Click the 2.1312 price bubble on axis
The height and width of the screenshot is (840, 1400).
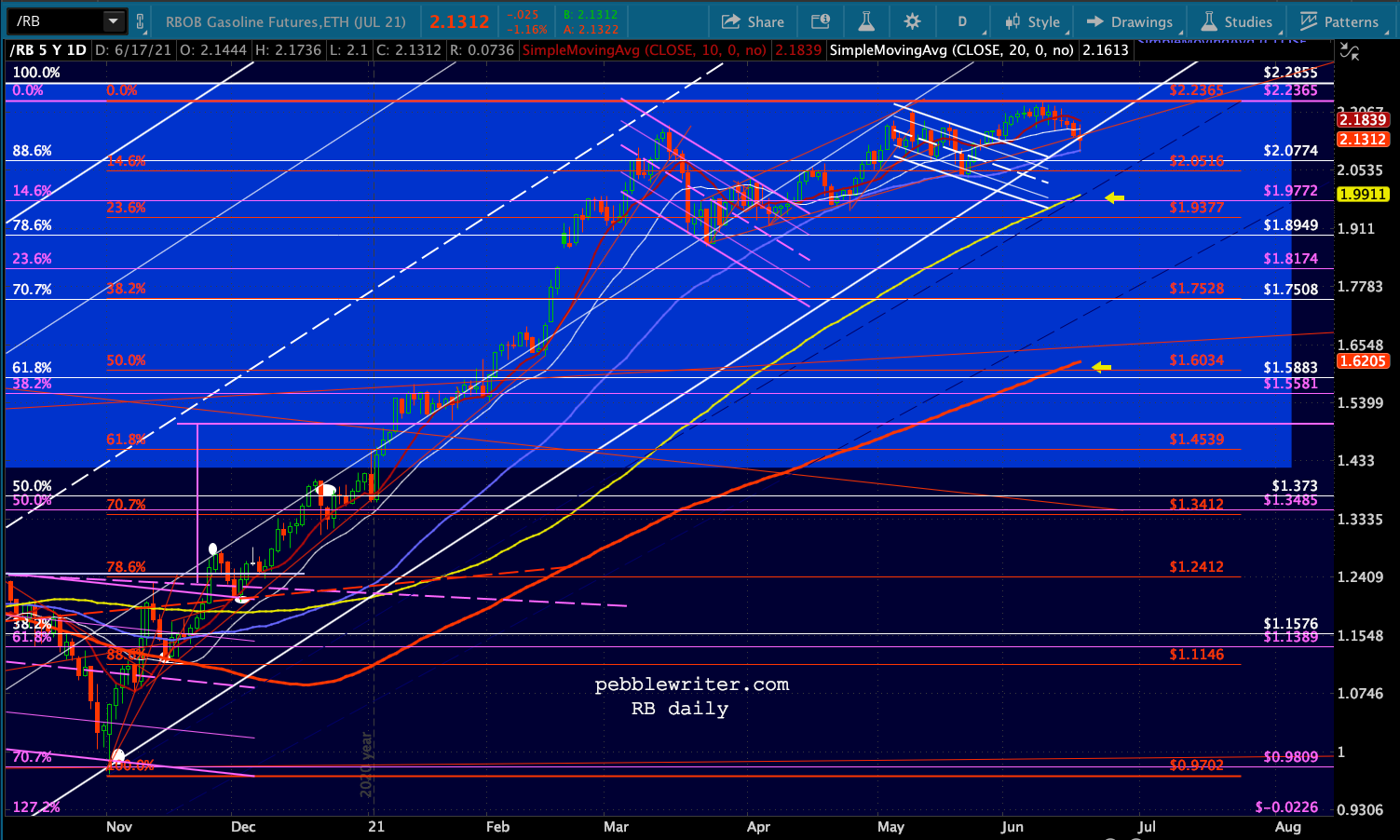pyautogui.click(x=1363, y=140)
